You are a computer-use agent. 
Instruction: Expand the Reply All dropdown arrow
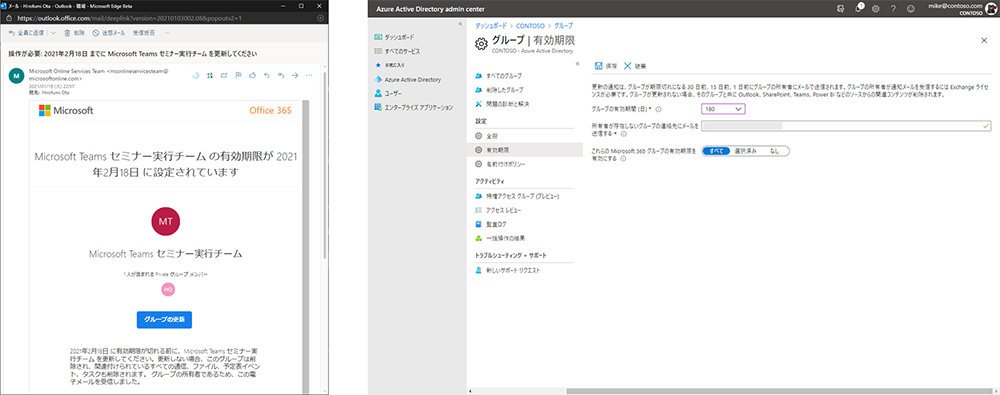(x=53, y=33)
